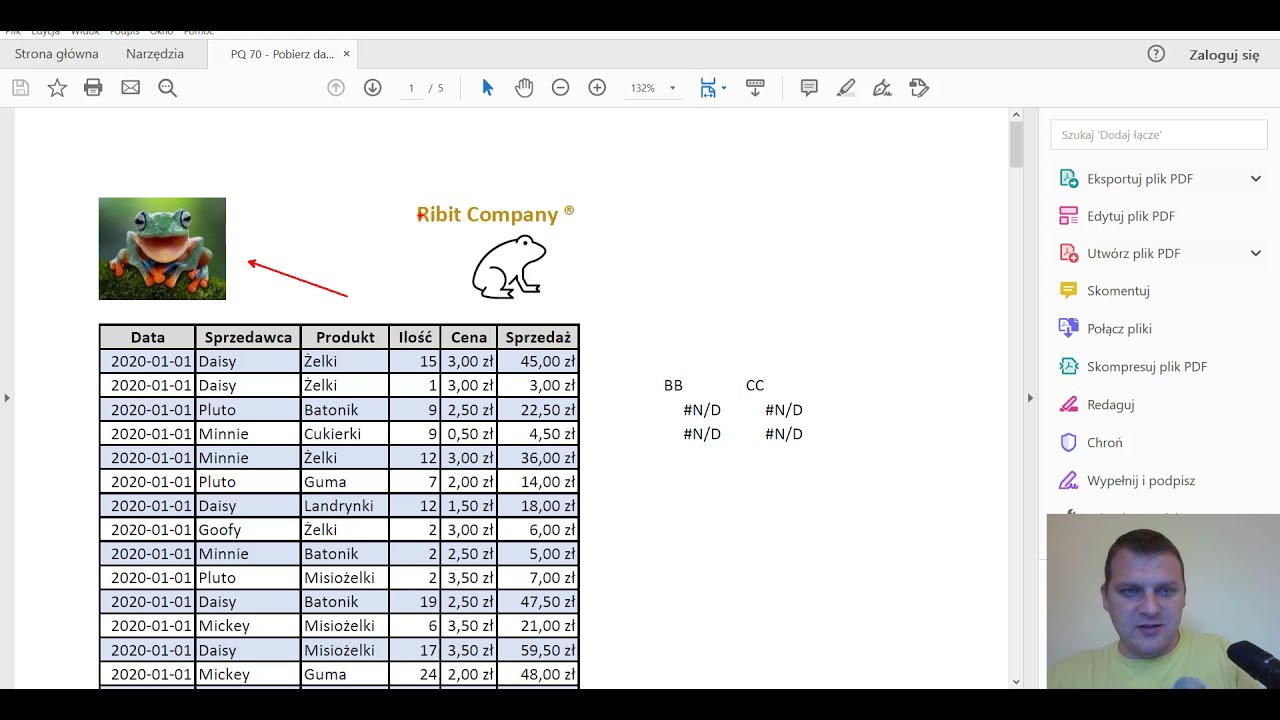Zoom in with the plus icon
Image resolution: width=1280 pixels, height=720 pixels.
[x=597, y=88]
